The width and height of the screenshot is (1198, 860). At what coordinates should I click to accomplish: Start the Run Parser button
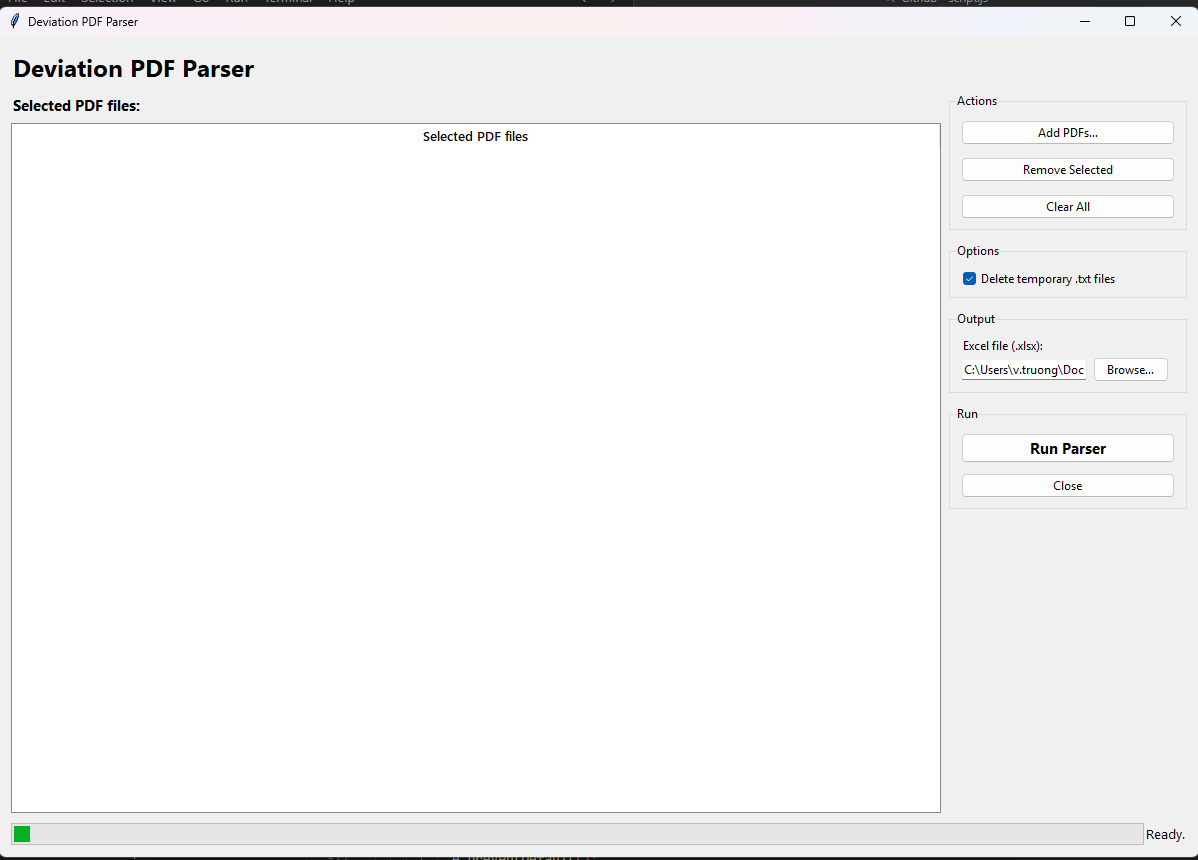coord(1067,448)
